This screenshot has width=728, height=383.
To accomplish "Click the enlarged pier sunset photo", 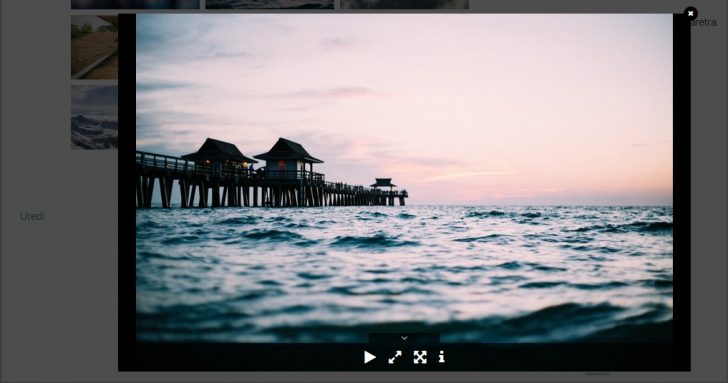I will click(404, 178).
